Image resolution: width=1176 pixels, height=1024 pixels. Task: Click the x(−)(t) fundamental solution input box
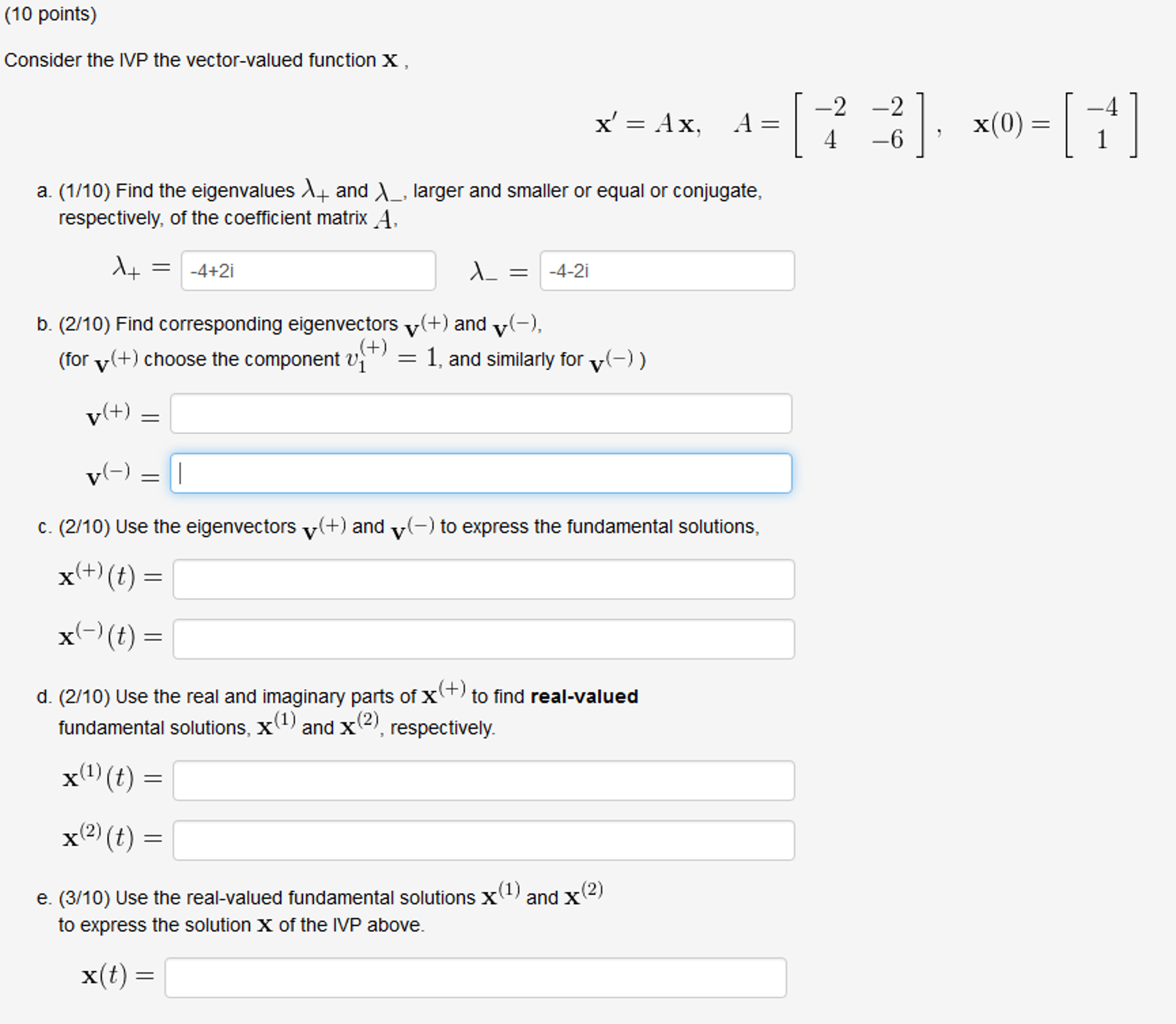pos(483,638)
